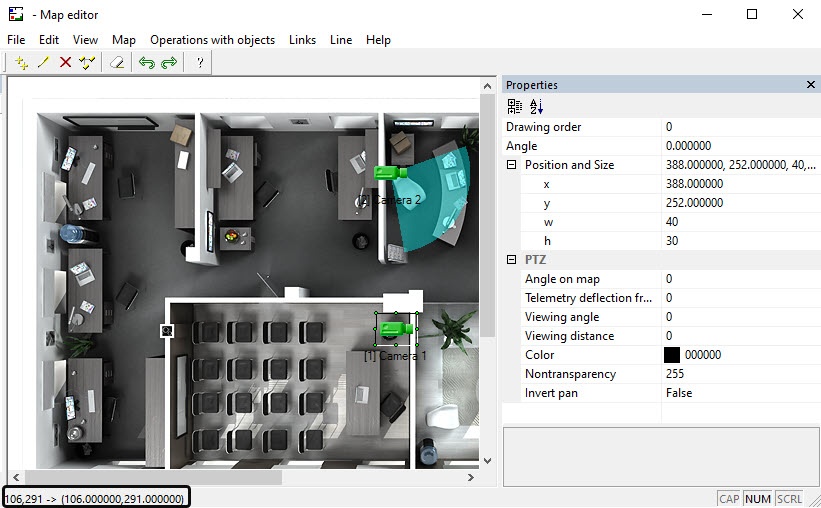The image size is (821, 508).
Task: Edit the Drawing order value
Action: (741, 127)
